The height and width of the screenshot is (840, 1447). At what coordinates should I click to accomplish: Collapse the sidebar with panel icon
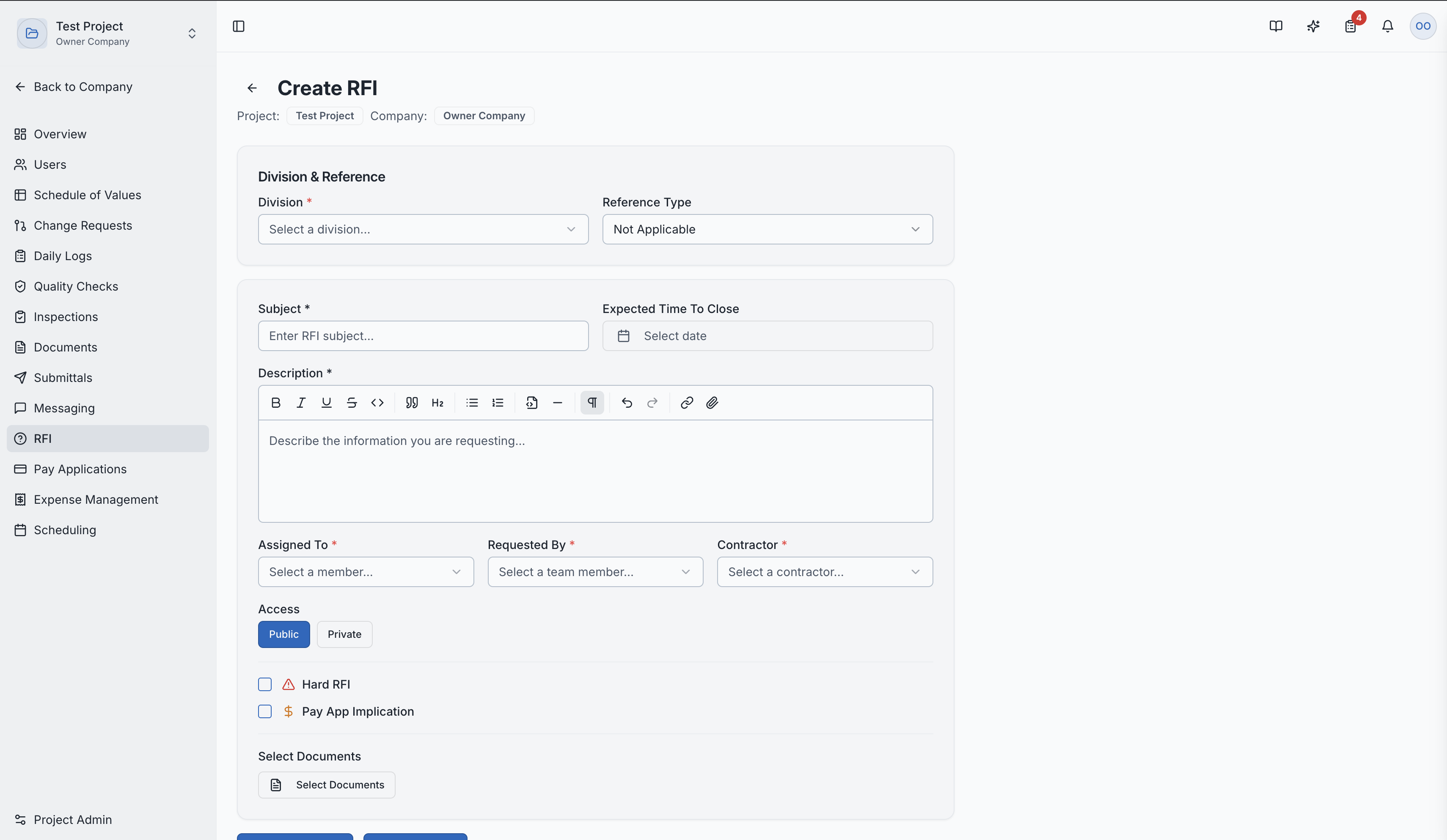(x=239, y=26)
